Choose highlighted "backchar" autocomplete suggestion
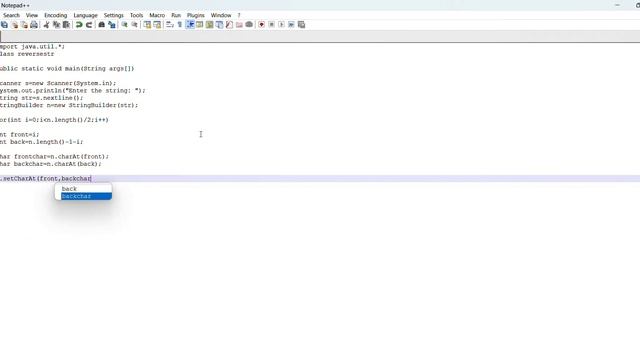The width and height of the screenshot is (640, 360). point(86,196)
